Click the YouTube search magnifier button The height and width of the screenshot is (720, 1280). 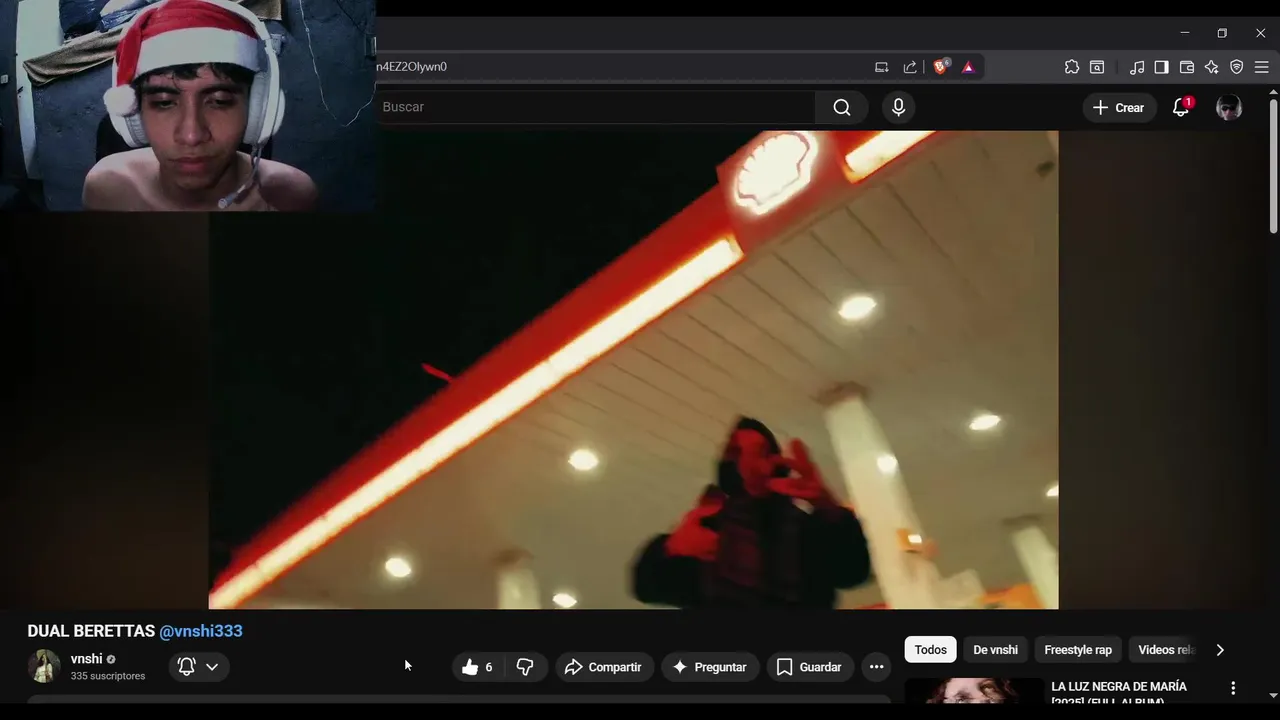click(x=842, y=107)
